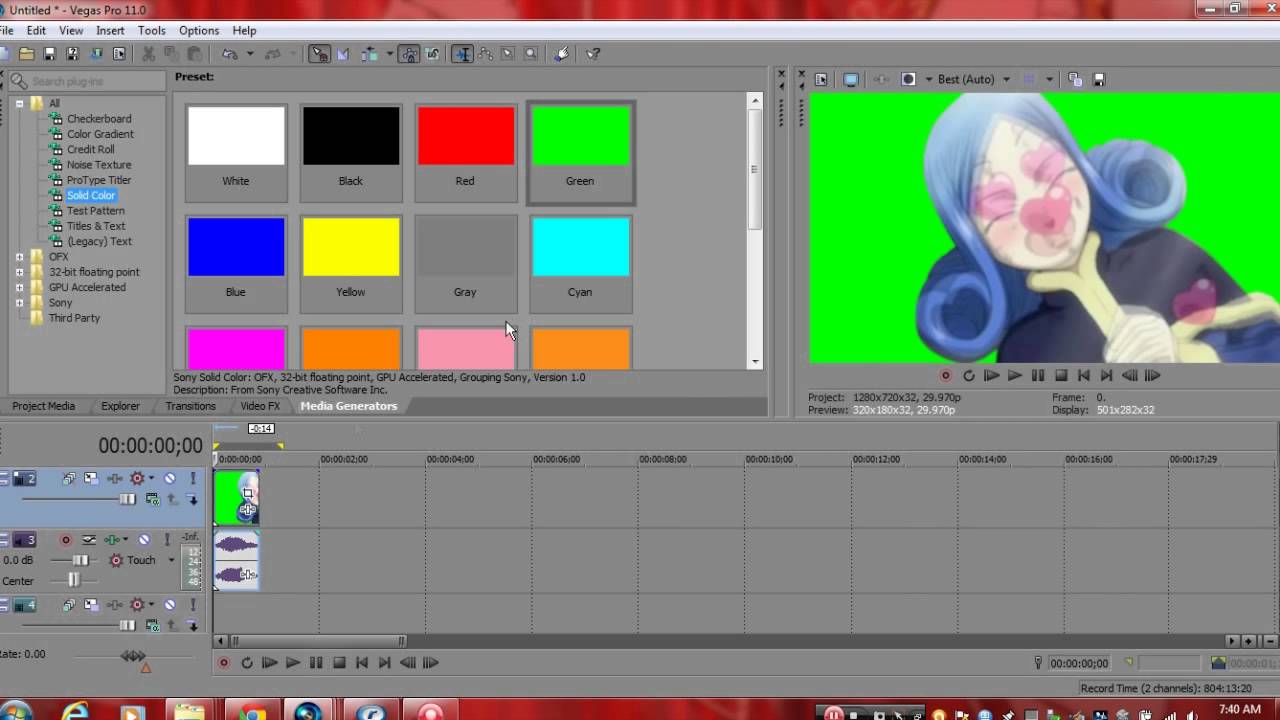Save the project using the floppy disk icon
The image size is (1280, 720).
(x=49, y=54)
